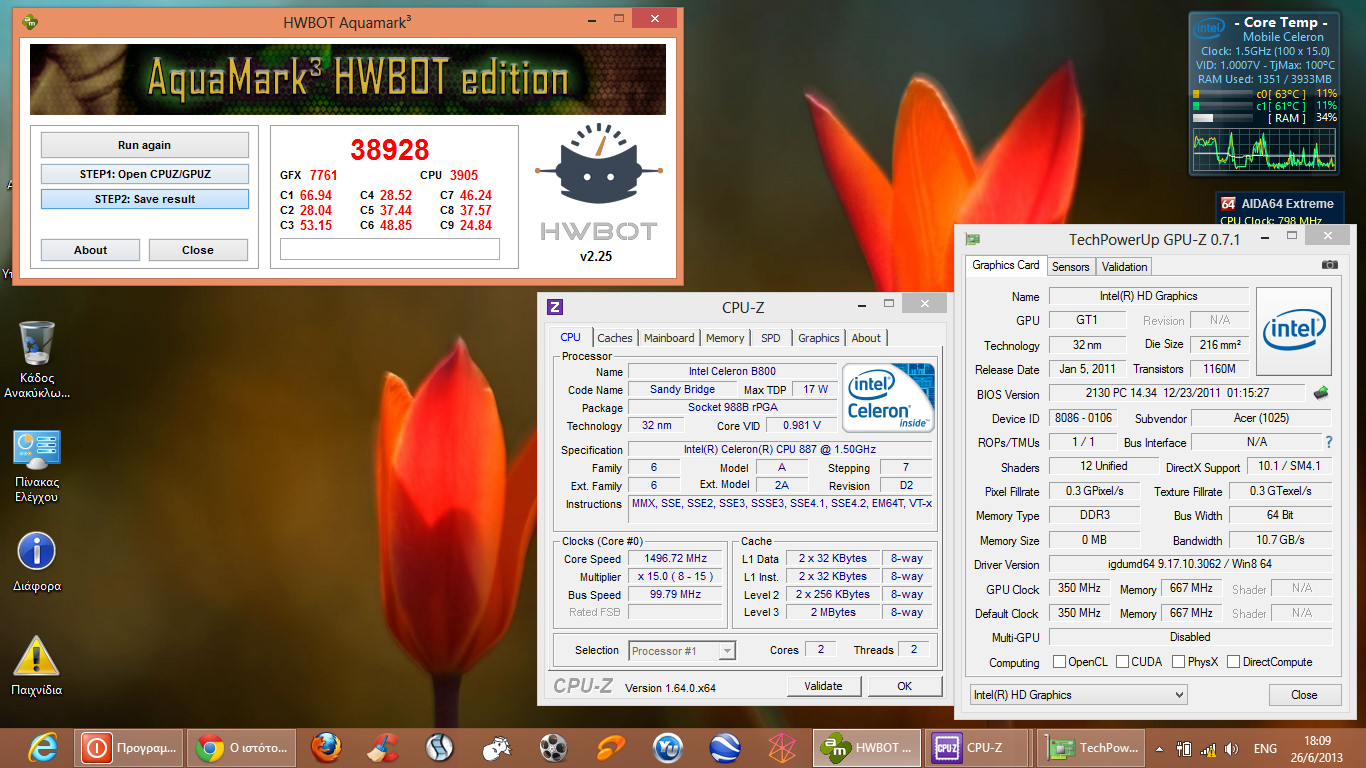This screenshot has height=768, width=1366.
Task: Open the Sensors tab in GPU-Z
Action: coord(1071,267)
